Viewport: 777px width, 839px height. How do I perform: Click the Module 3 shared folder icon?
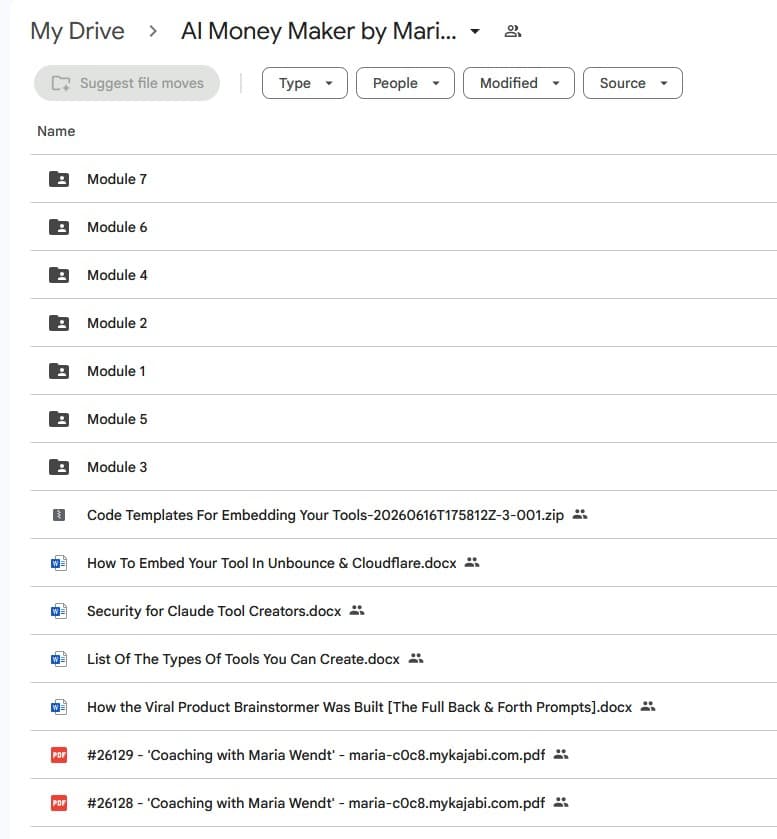59,467
